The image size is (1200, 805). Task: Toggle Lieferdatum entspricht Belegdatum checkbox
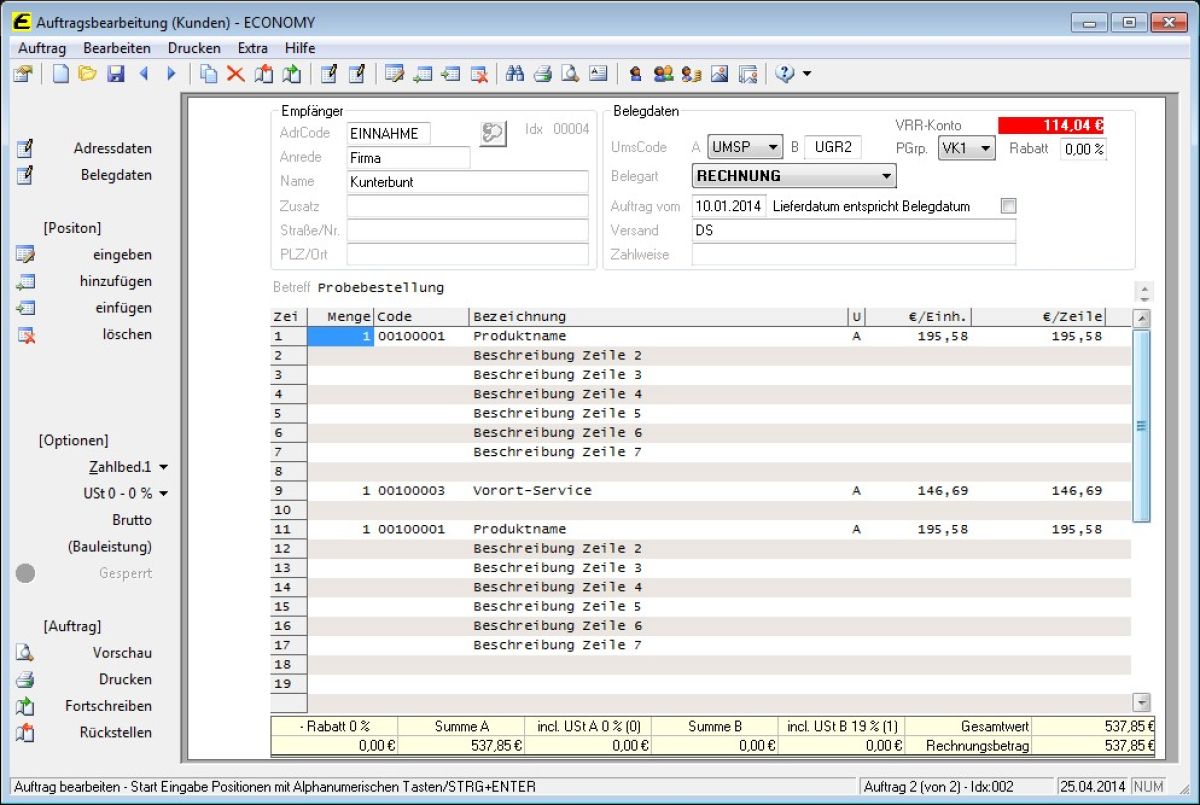click(1008, 206)
